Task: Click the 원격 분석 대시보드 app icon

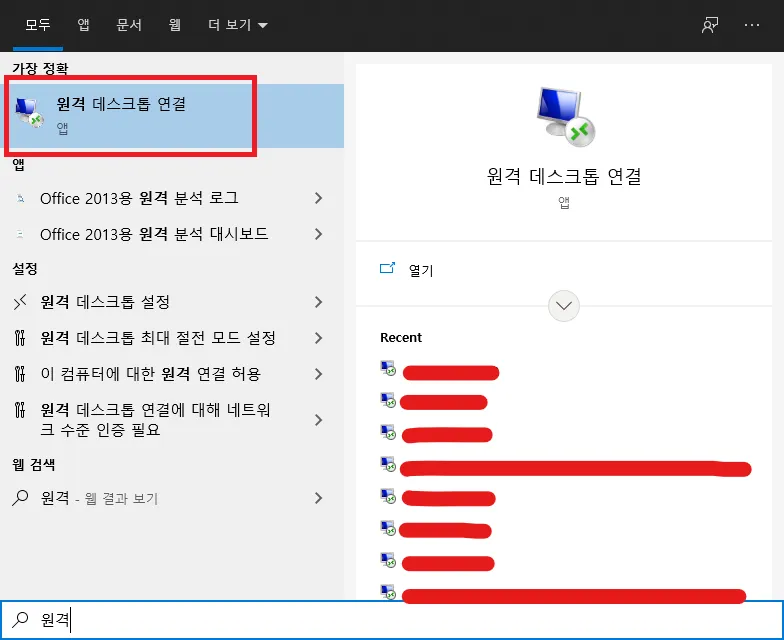Action: point(20,234)
